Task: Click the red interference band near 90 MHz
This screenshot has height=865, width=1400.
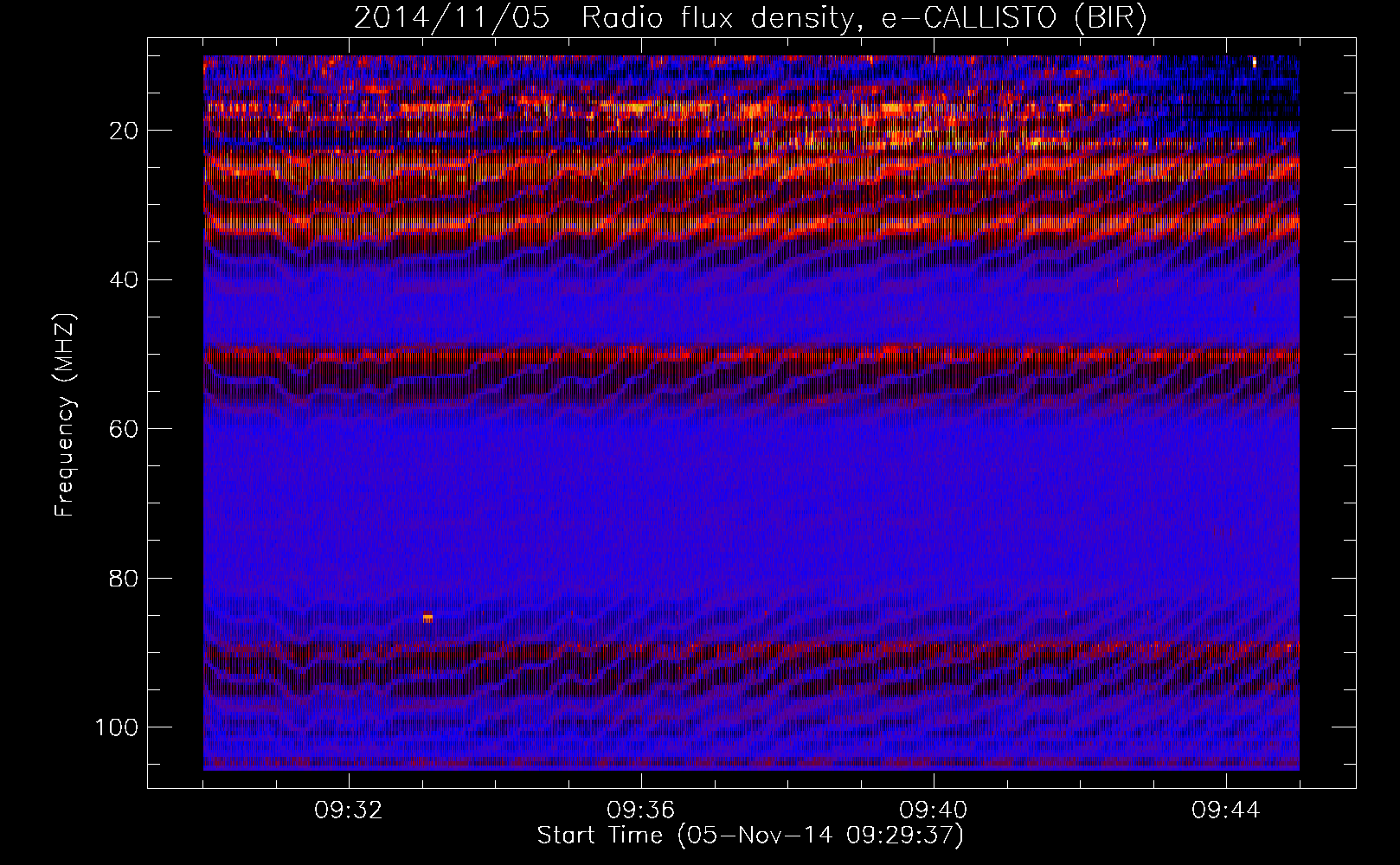Action: tap(751, 648)
